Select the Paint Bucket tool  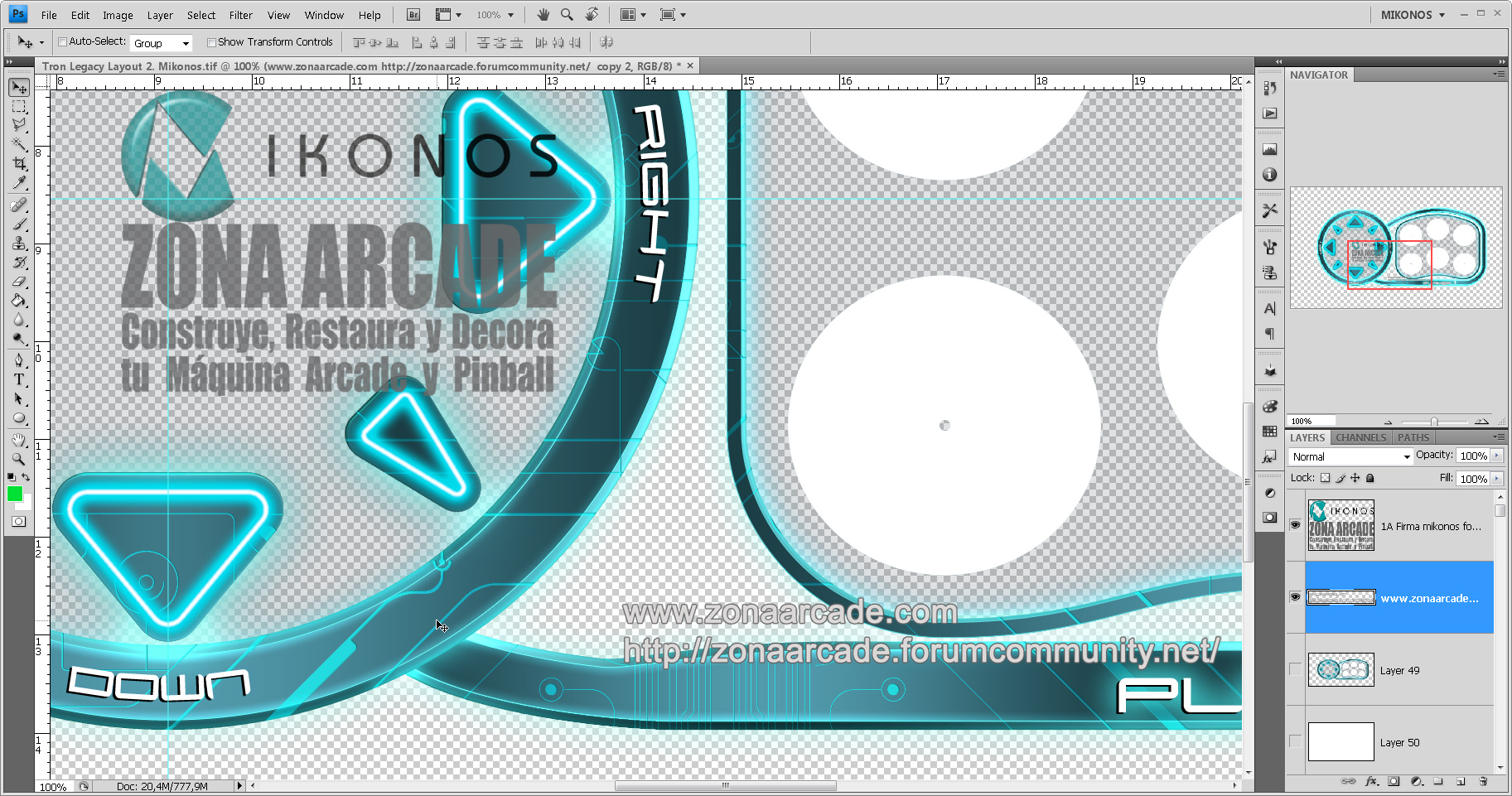tap(19, 301)
